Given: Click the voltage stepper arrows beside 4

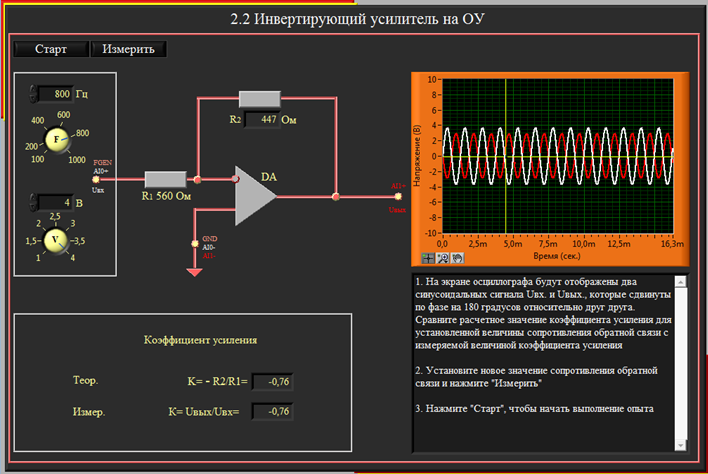Looking at the screenshot, I should [x=33, y=202].
